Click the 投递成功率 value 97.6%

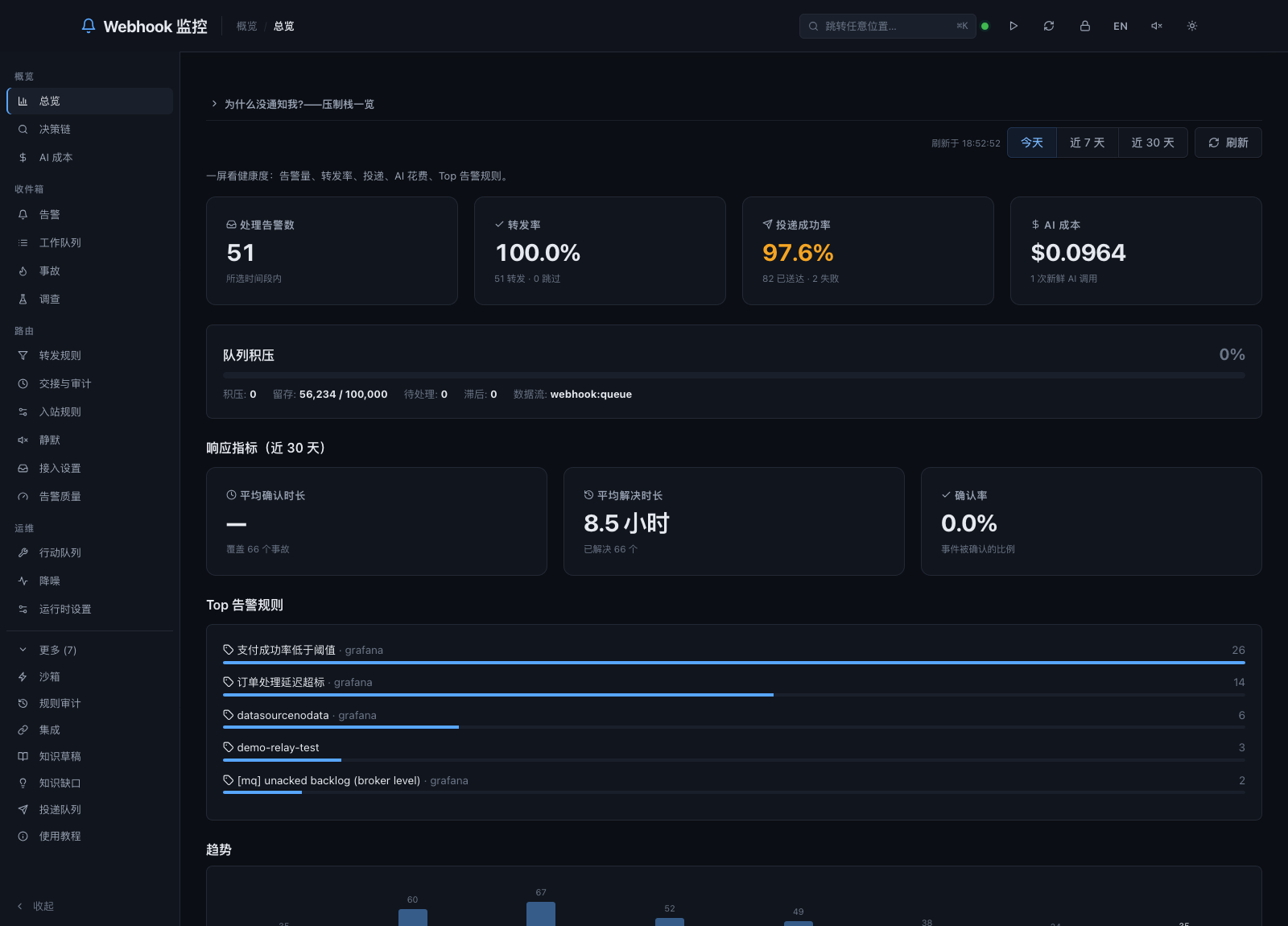click(798, 253)
